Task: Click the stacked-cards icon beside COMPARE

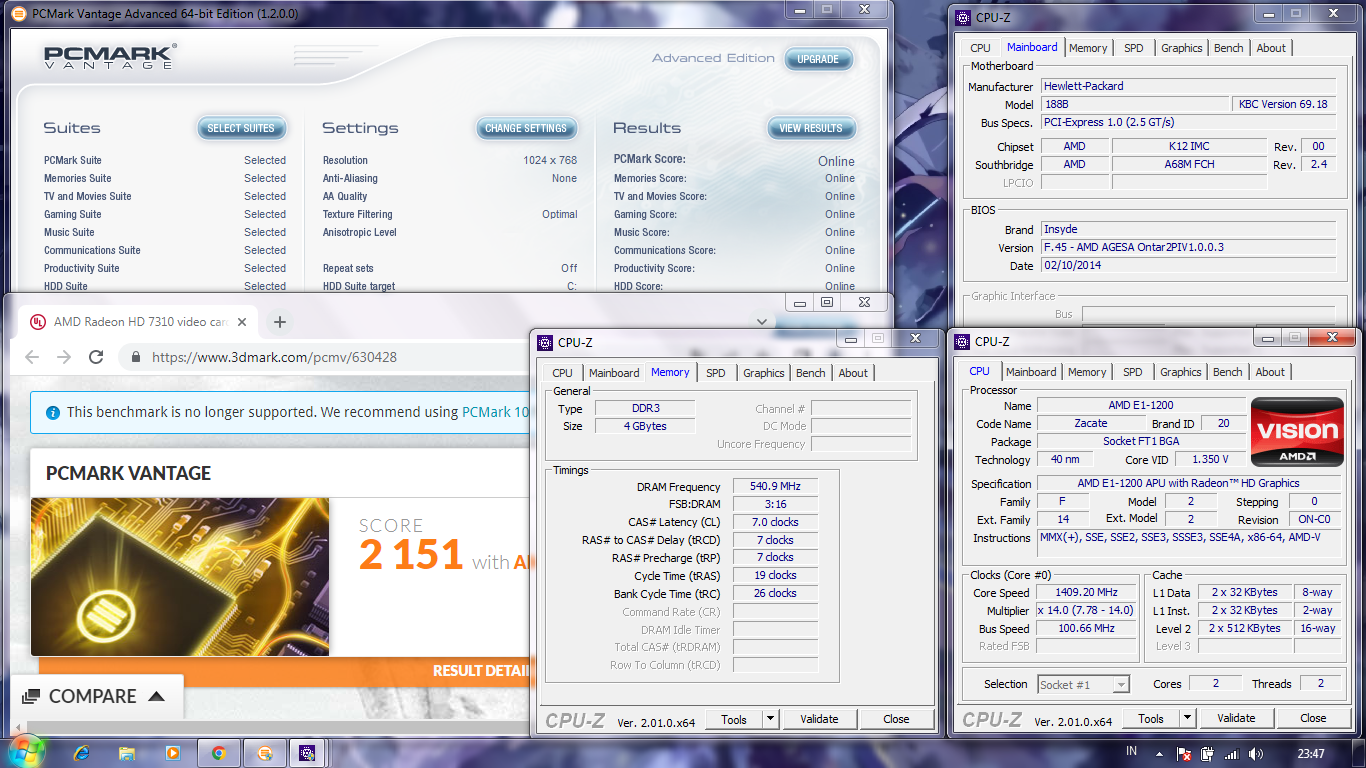Action: [x=31, y=696]
